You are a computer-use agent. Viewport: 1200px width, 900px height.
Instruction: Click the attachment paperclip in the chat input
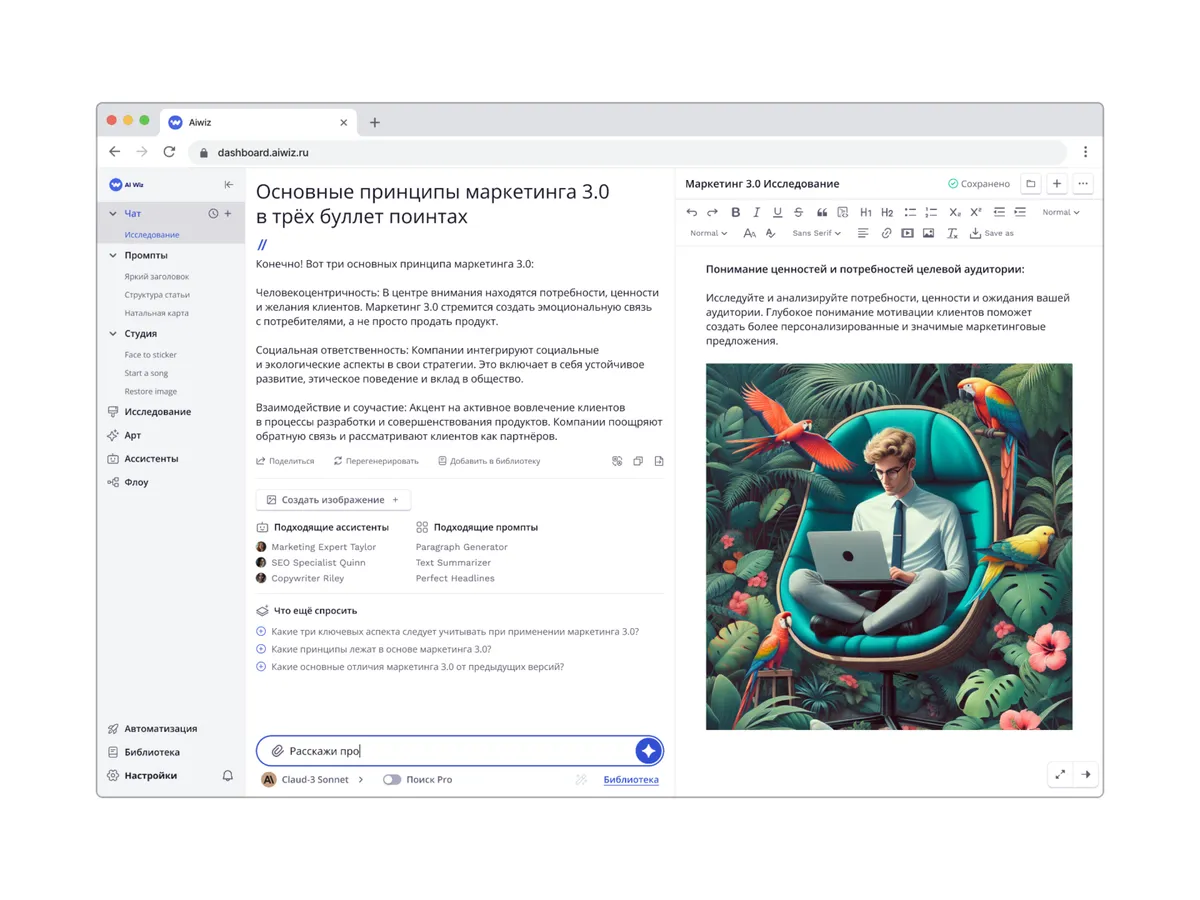tap(277, 750)
